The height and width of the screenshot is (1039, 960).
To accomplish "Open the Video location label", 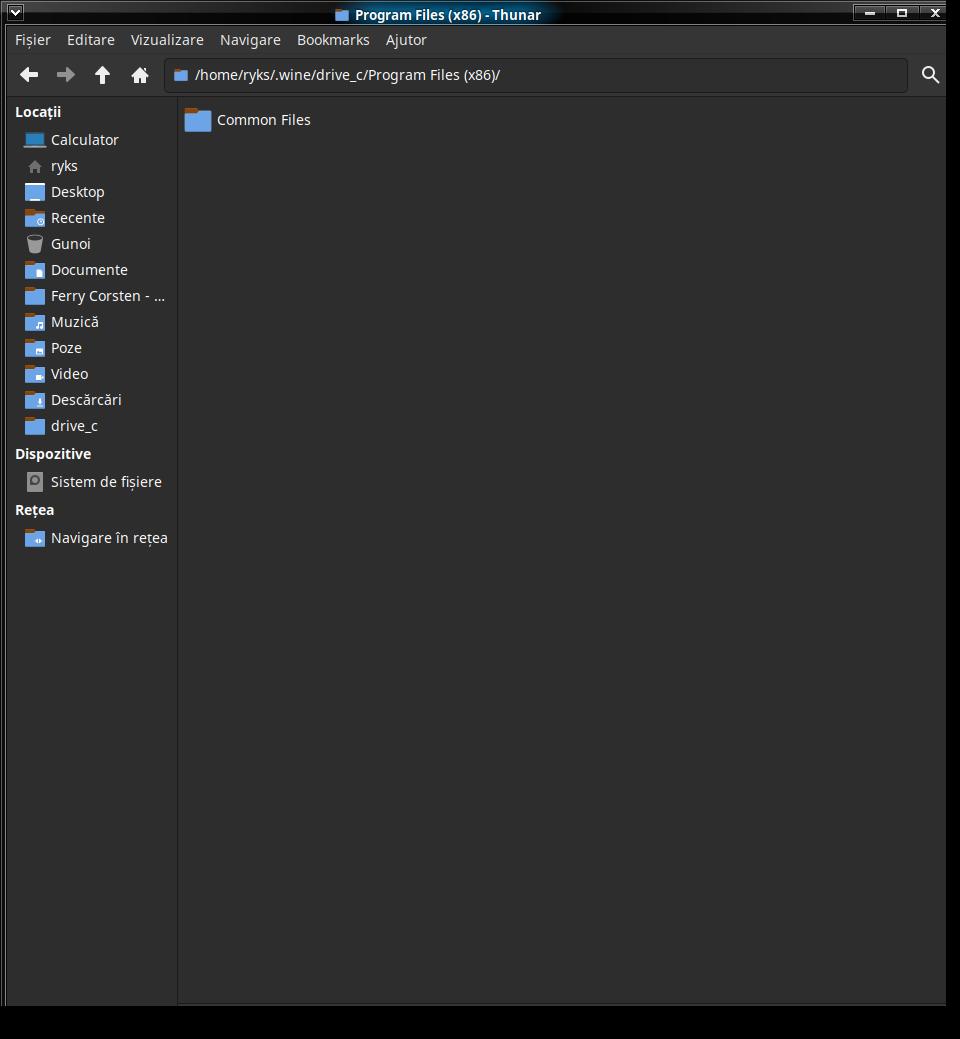I will (70, 374).
